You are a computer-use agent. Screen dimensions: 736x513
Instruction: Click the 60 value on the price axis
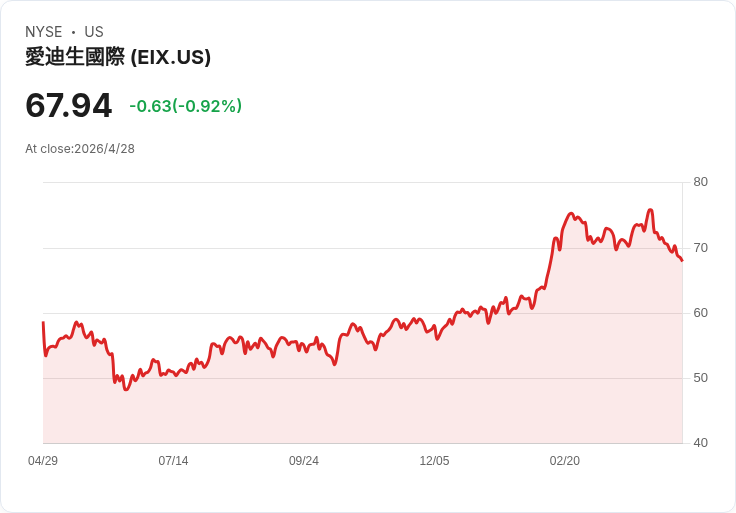[x=701, y=313]
